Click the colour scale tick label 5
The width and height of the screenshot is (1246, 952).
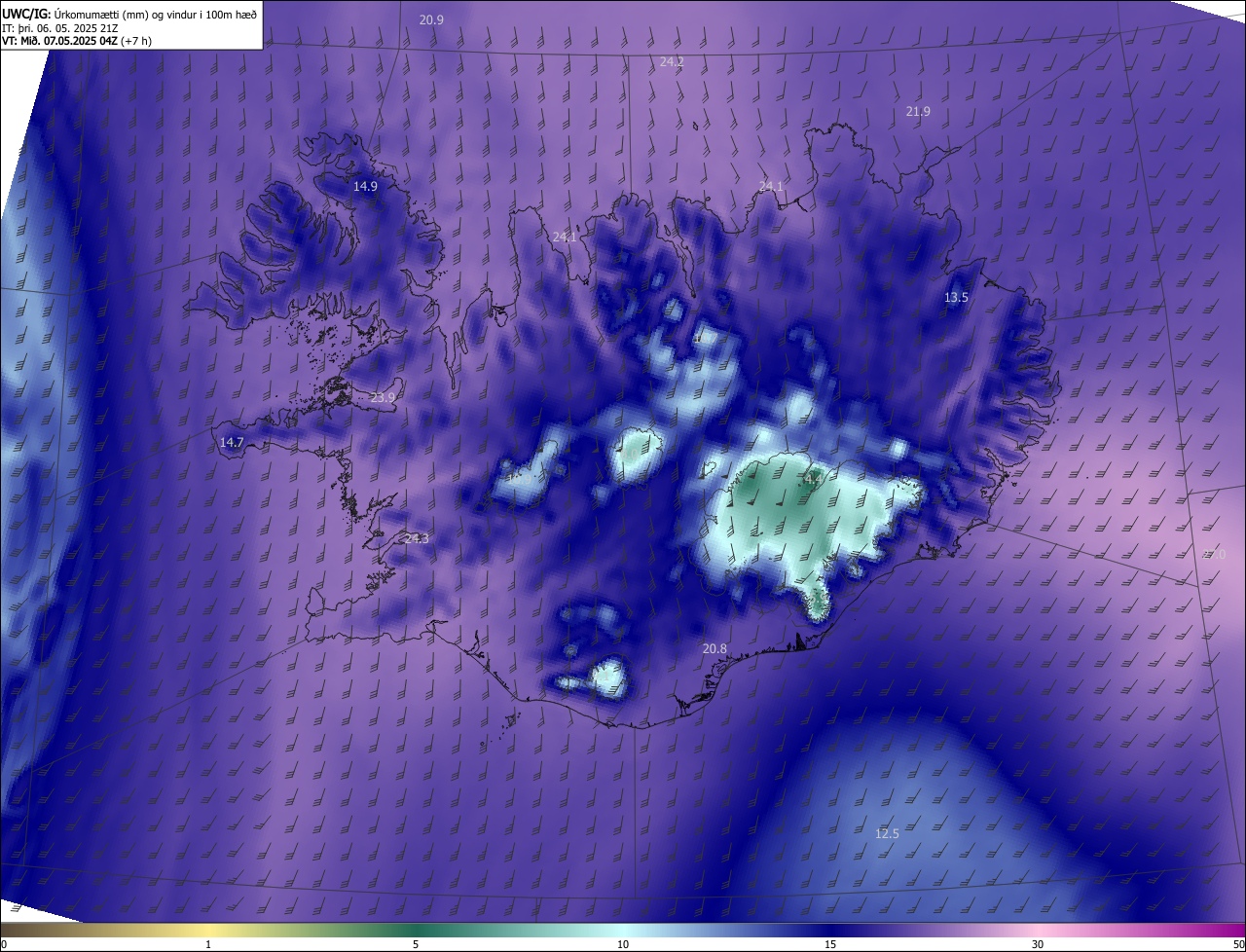point(416,944)
